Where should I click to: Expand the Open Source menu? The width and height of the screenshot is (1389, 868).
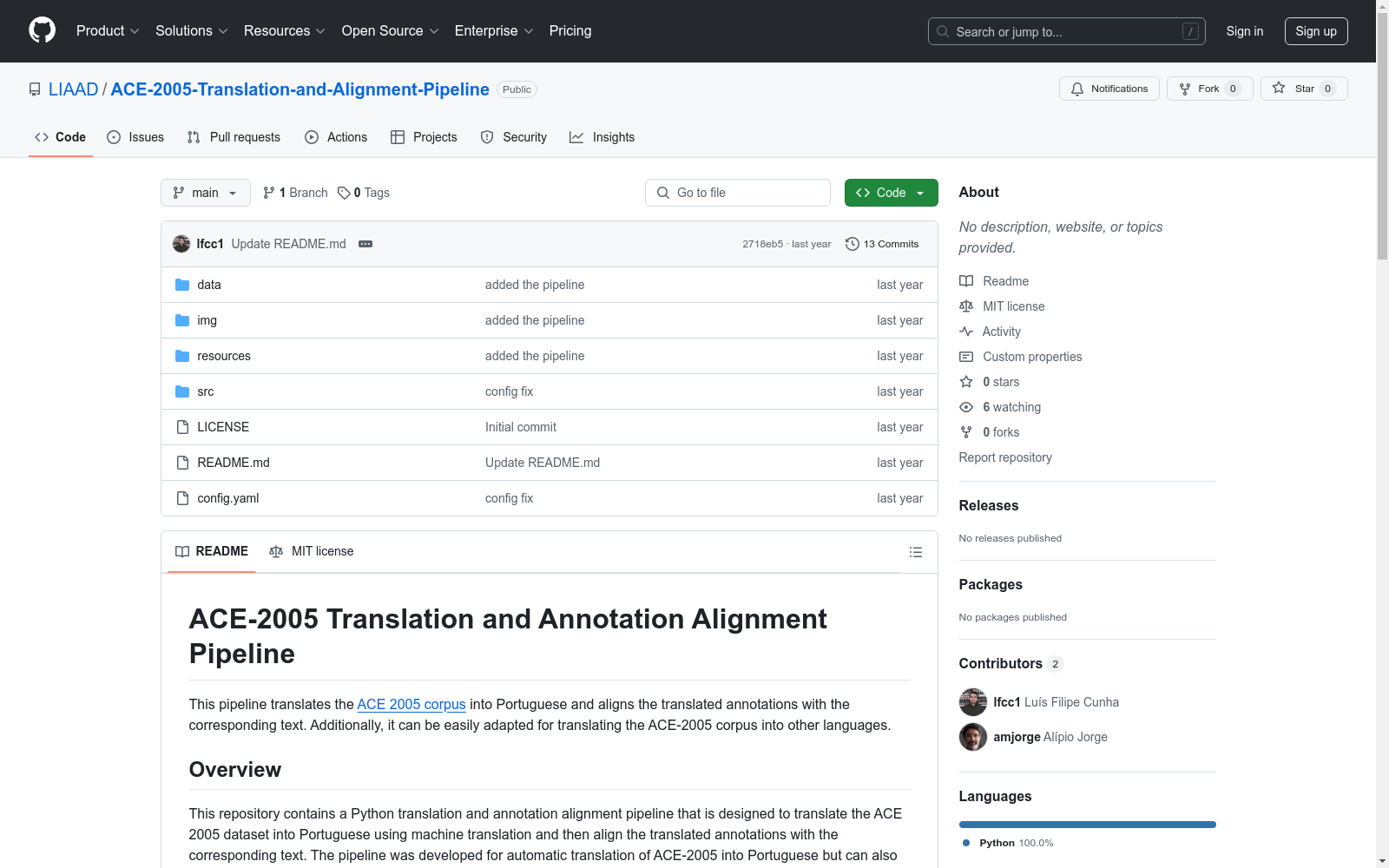pos(391,30)
